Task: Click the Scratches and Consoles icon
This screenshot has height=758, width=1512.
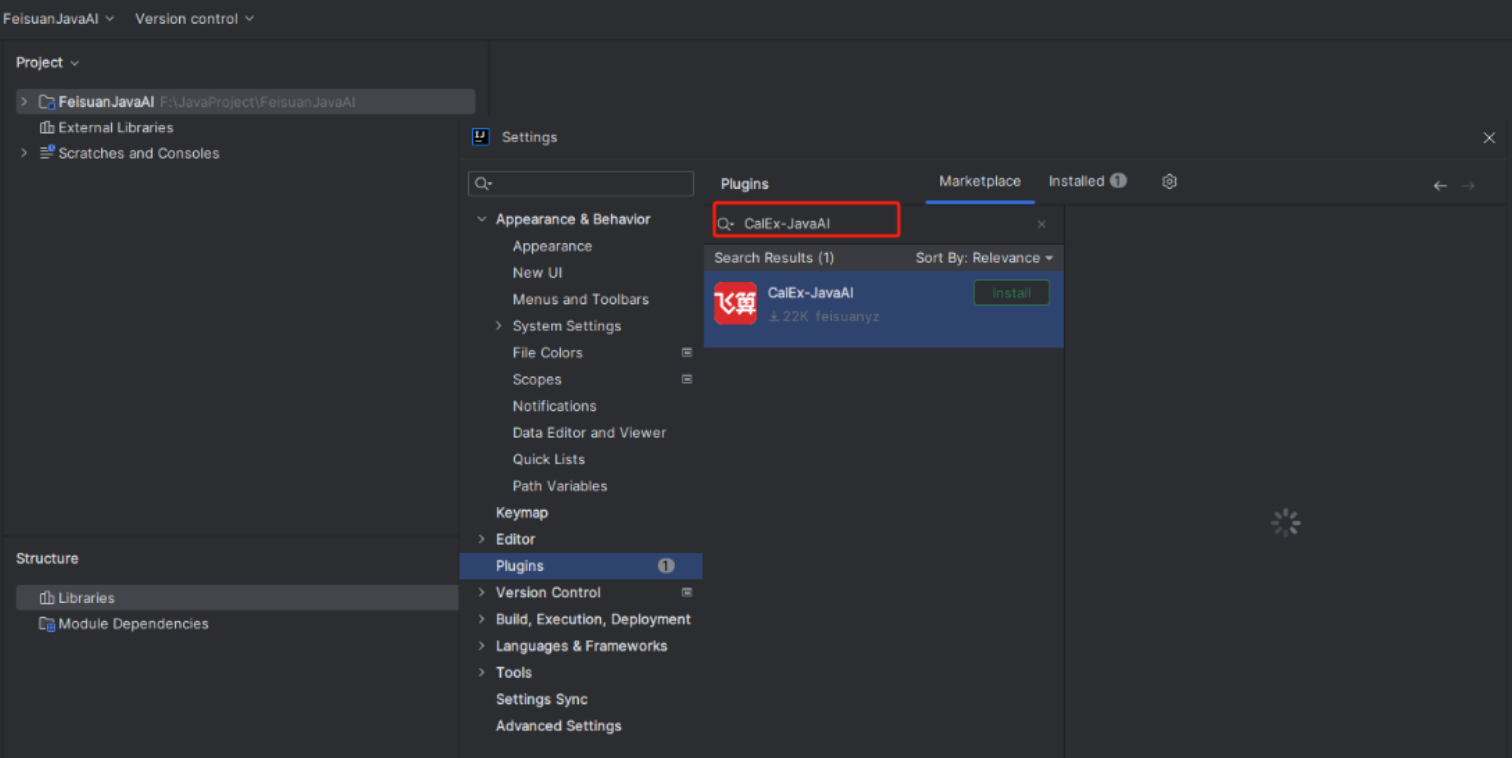Action: point(46,153)
